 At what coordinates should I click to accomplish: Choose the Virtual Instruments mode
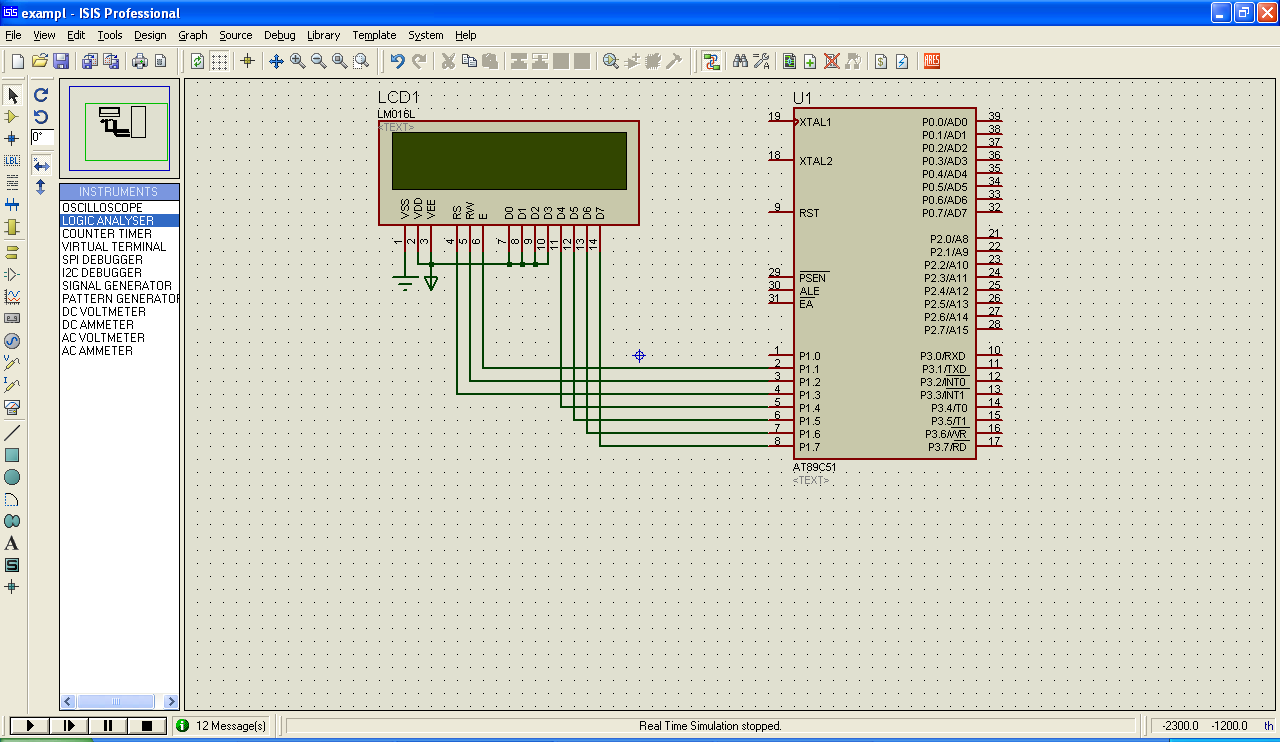[x=12, y=407]
